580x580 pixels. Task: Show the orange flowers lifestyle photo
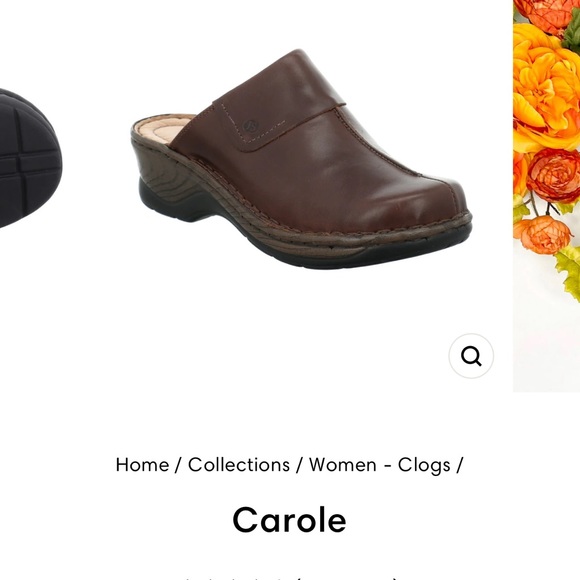point(546,196)
